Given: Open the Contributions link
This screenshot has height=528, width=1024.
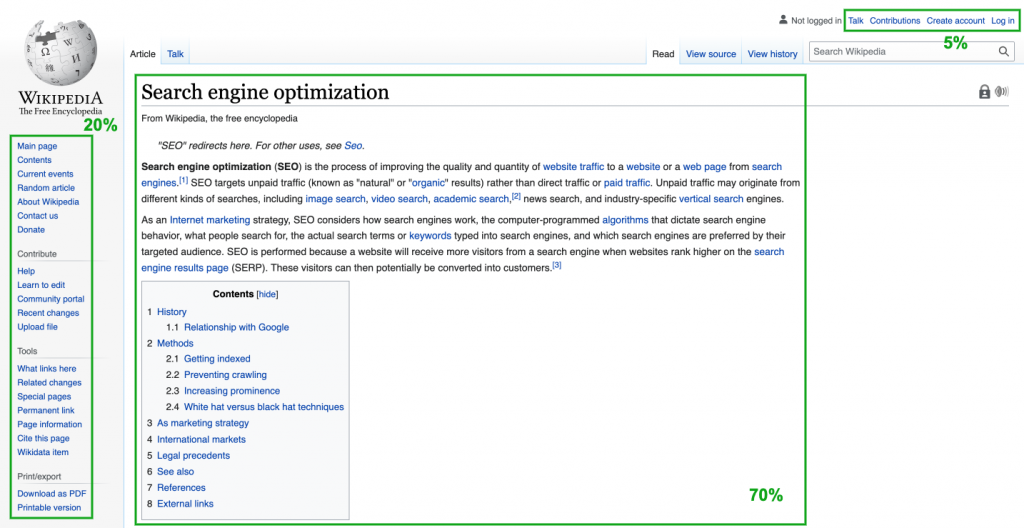Looking at the screenshot, I should pos(895,20).
